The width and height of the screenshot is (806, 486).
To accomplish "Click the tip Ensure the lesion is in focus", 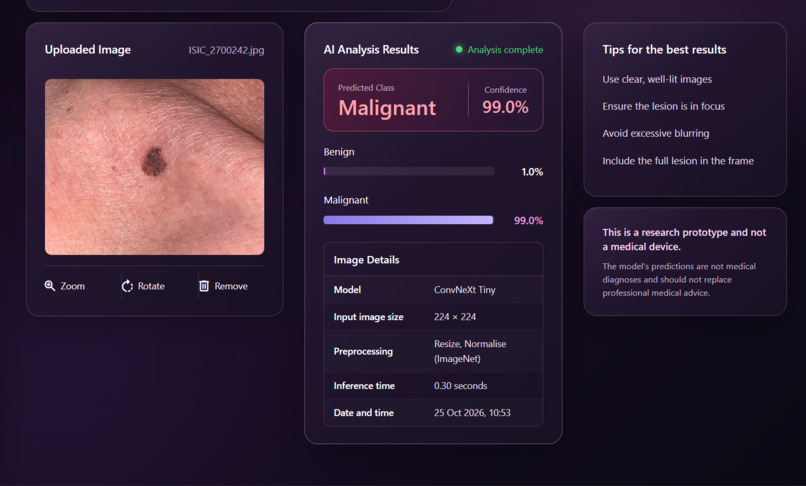I will pyautogui.click(x=664, y=106).
